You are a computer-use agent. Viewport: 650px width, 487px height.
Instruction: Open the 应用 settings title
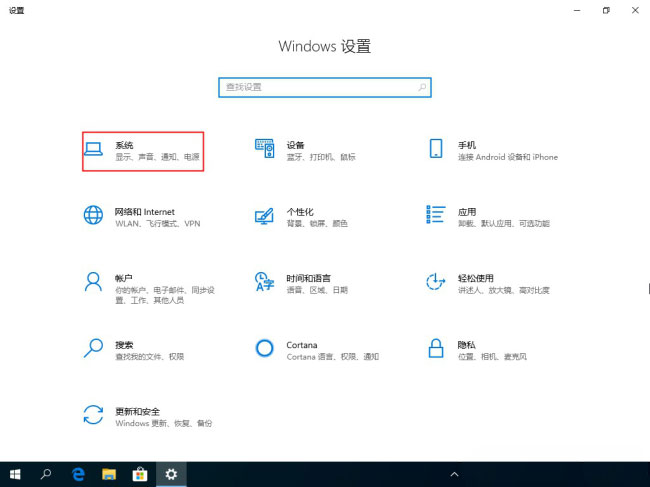tap(466, 212)
